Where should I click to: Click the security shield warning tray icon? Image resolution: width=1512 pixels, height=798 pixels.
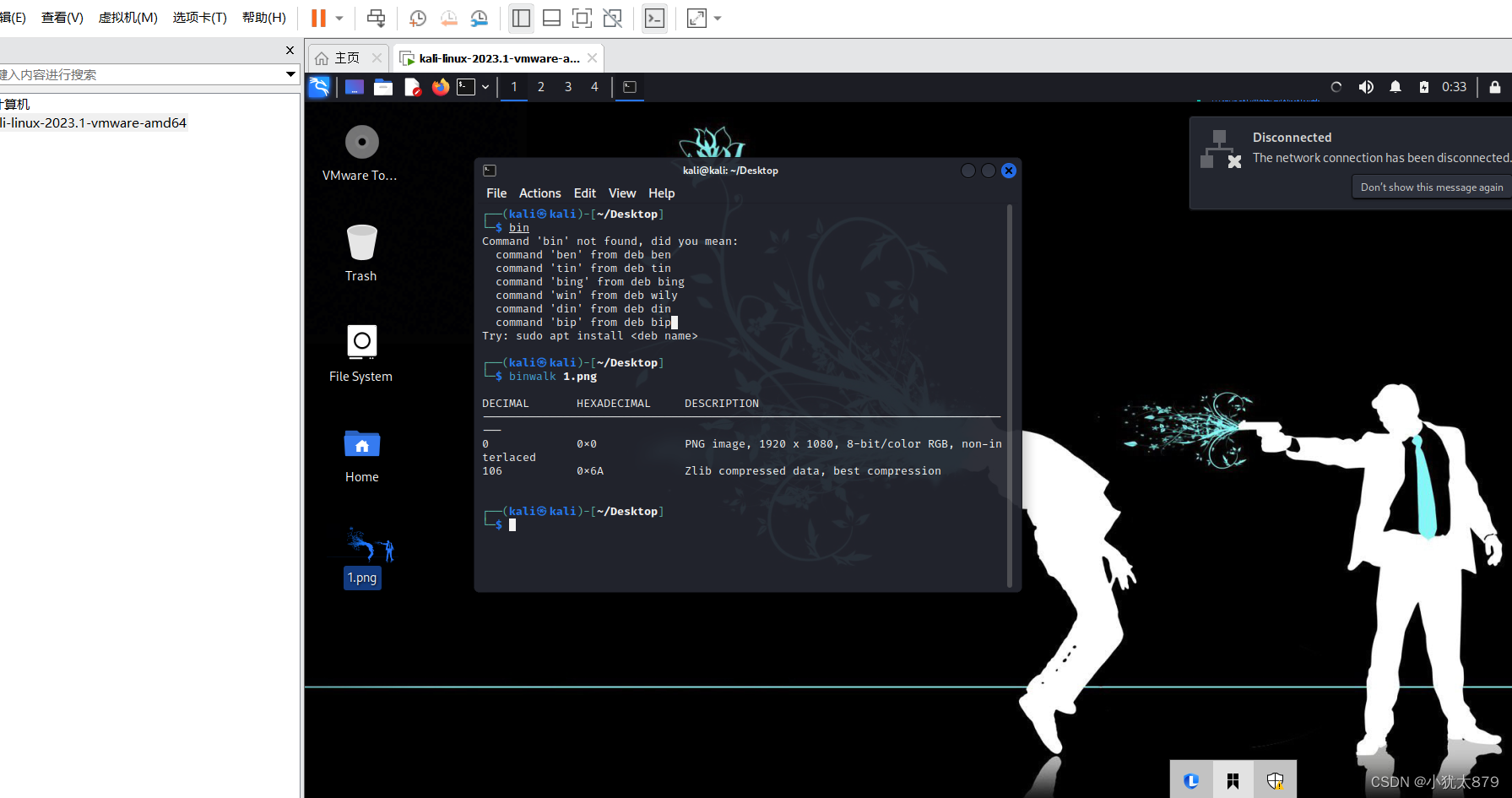(x=1275, y=781)
